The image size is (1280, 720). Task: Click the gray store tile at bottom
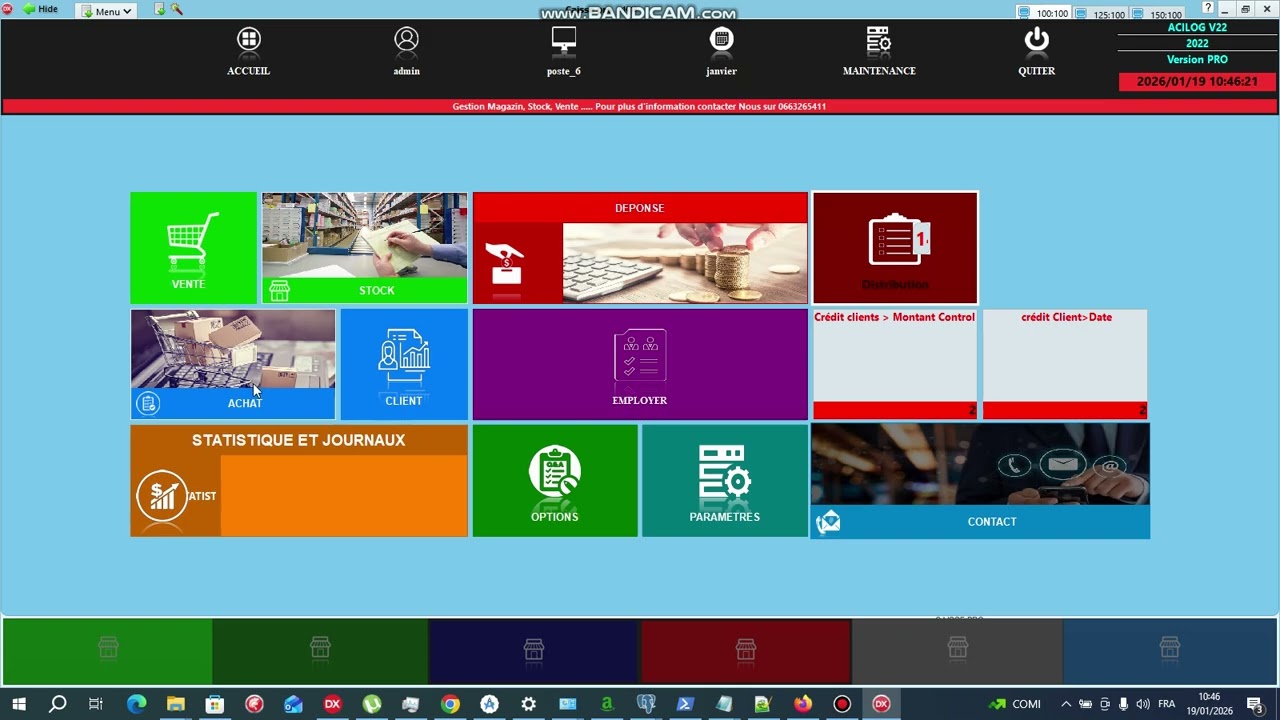pyautogui.click(x=958, y=651)
